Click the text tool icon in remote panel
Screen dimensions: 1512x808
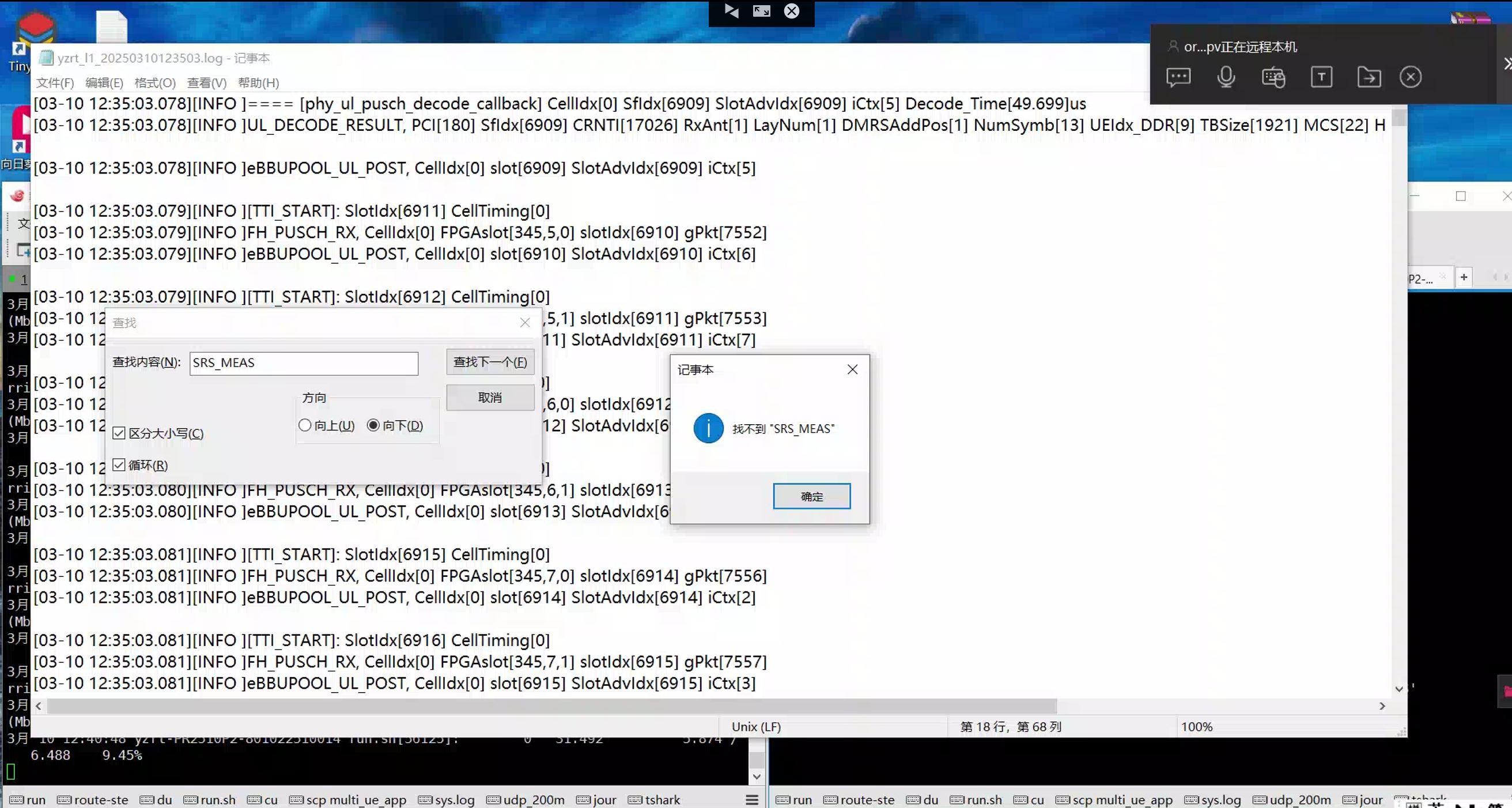pos(1321,77)
